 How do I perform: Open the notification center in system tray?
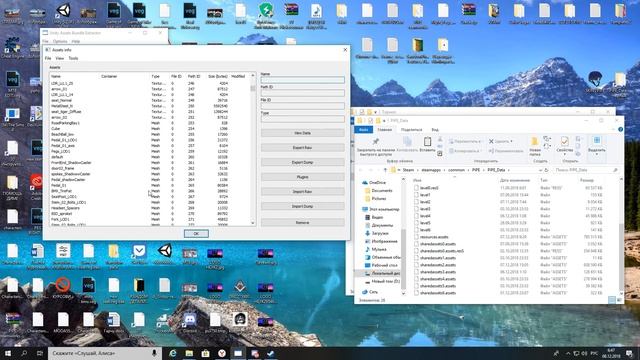[629, 353]
